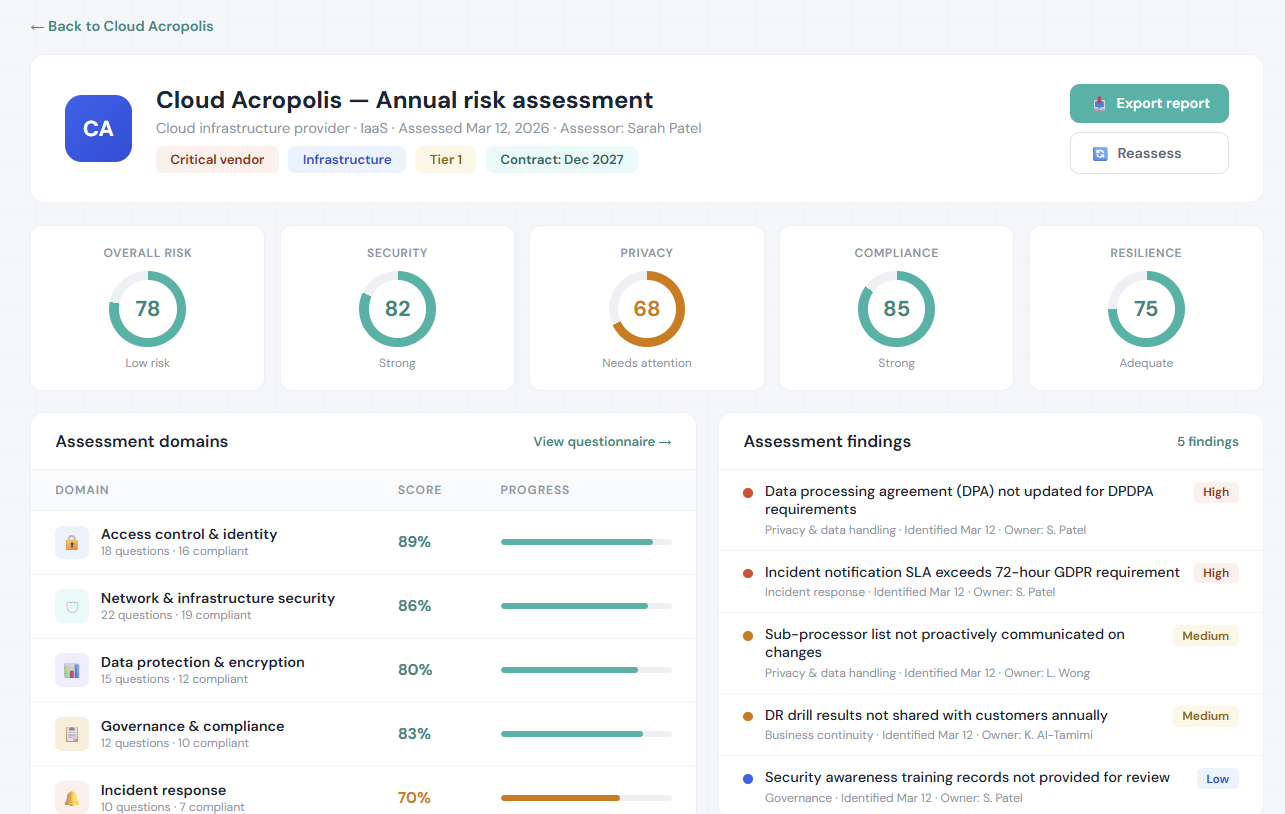1285x814 pixels.
Task: Open the Governance & compliance domain row
Action: tap(363, 734)
